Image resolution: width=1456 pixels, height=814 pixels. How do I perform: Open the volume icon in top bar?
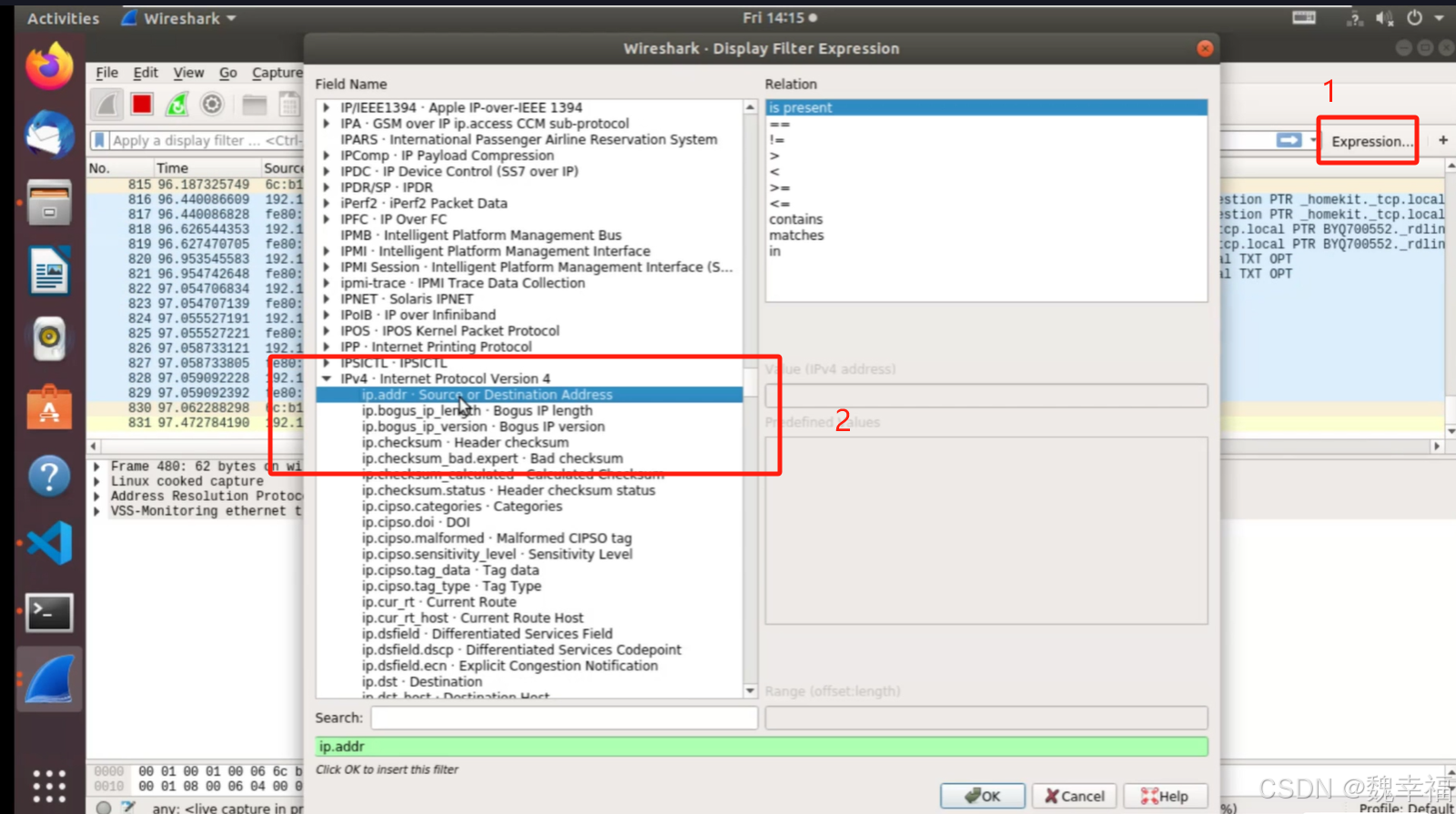(1384, 18)
